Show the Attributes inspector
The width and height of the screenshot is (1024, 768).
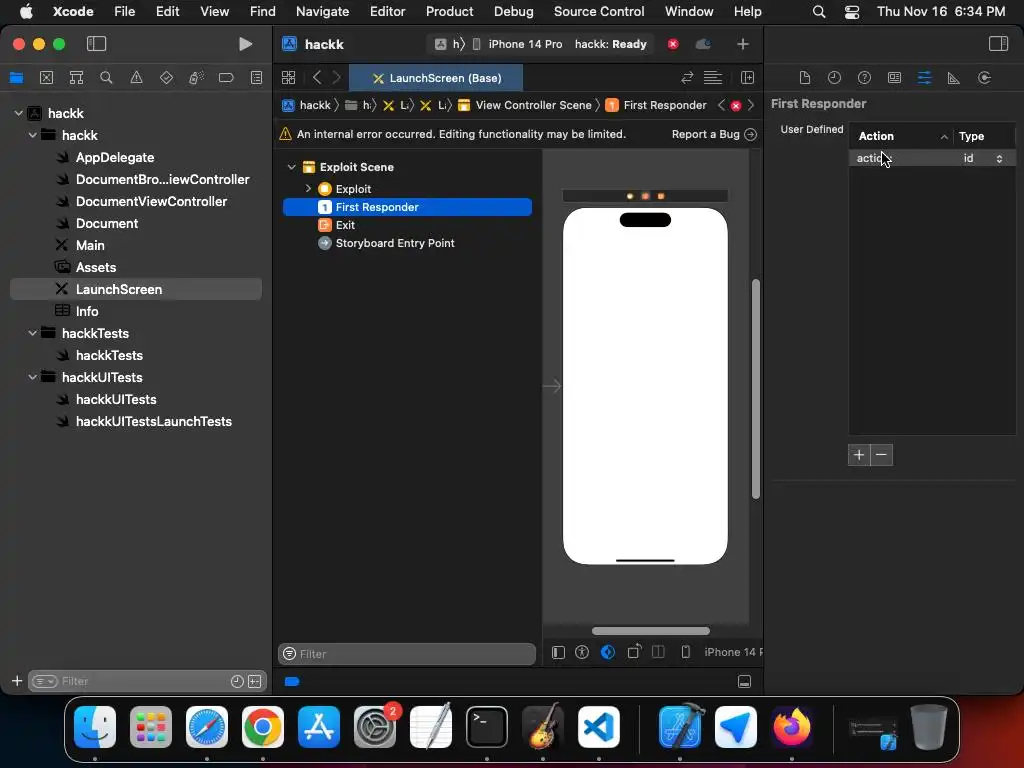point(924,78)
